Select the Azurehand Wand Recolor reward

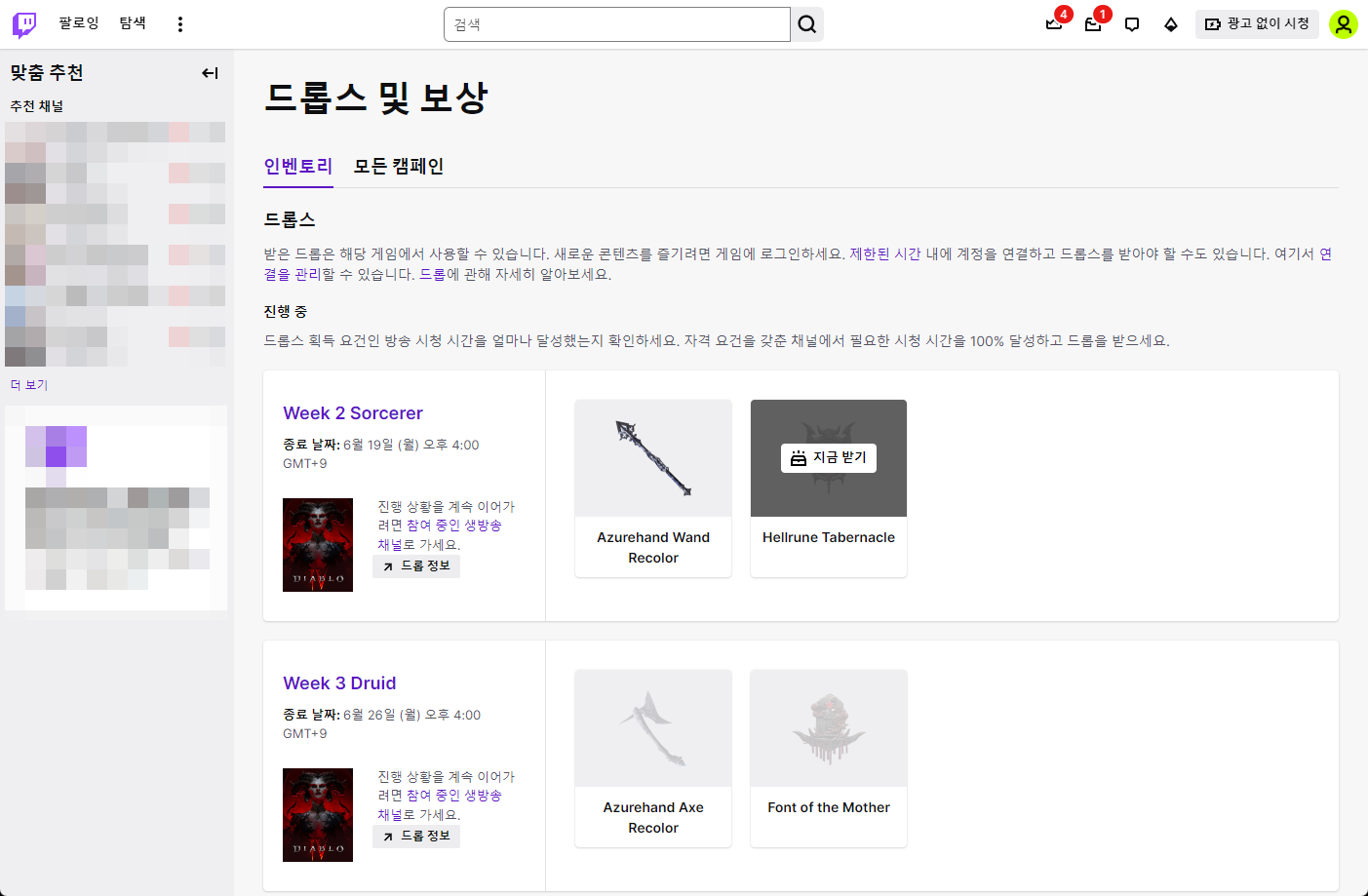653,488
